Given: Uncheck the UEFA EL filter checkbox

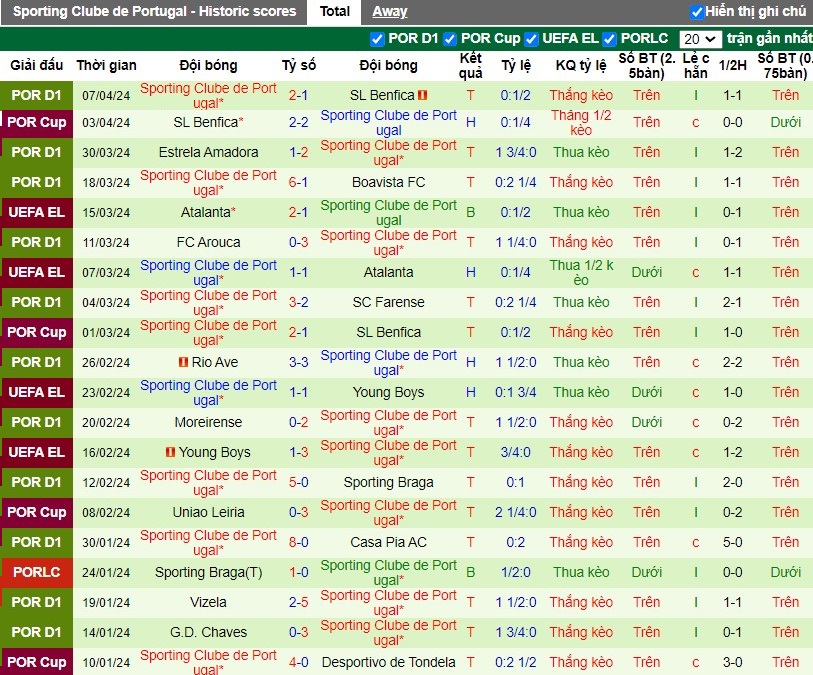Looking at the screenshot, I should 531,39.
